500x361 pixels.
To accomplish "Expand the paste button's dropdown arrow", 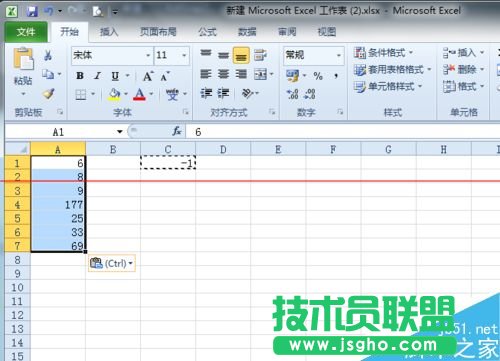I will 23,94.
